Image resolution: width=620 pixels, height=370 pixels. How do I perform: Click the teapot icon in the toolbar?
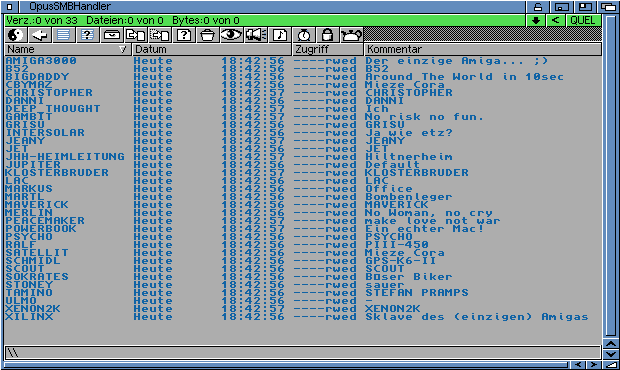tap(351, 35)
